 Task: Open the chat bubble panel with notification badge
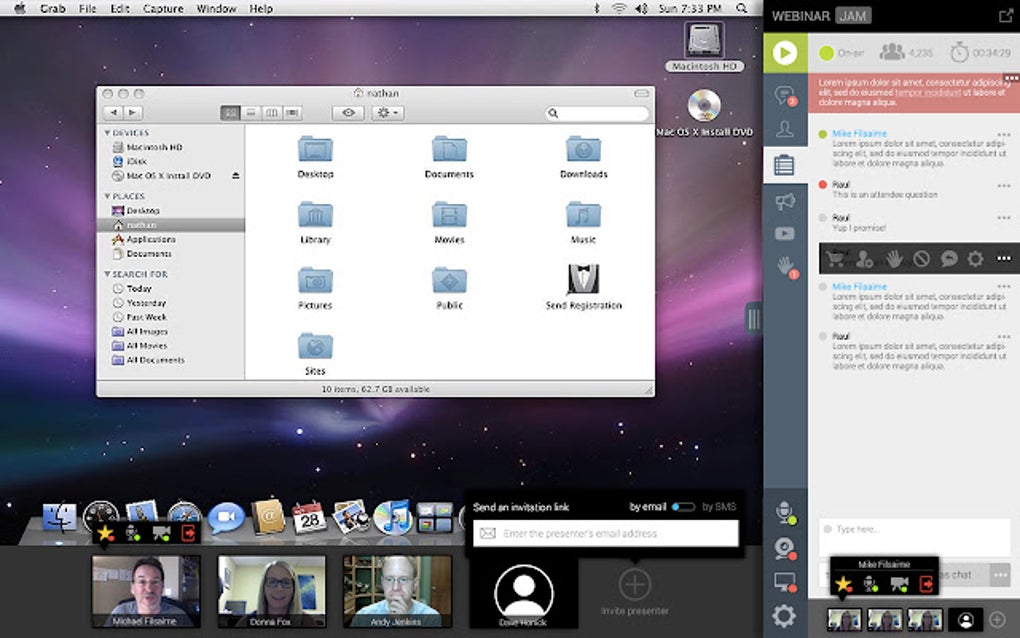785,96
